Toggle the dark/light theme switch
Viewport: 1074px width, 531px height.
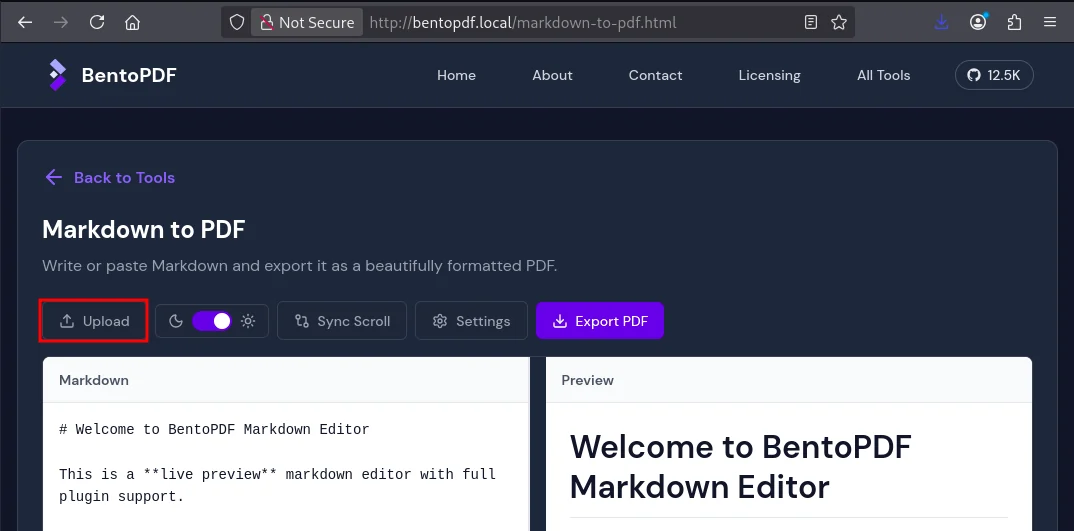click(212, 321)
